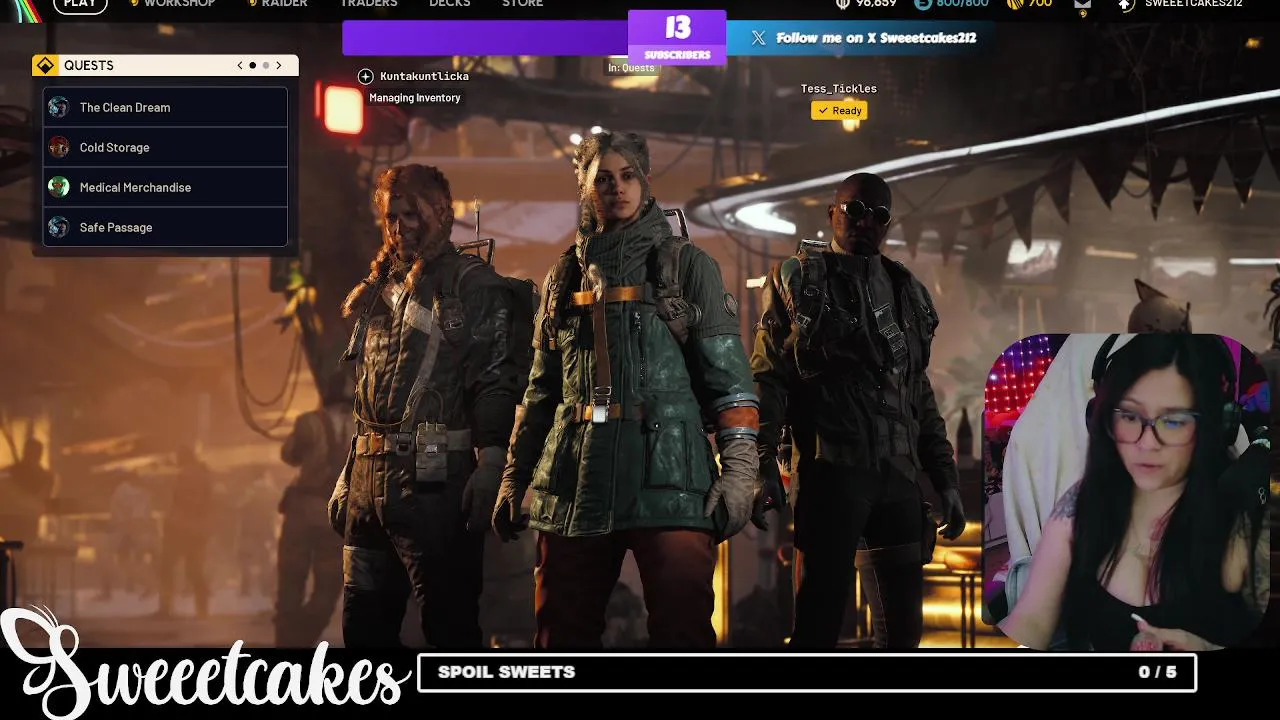Open the Cold Storage quest row
Viewport: 1280px width, 720px height.
pos(165,147)
